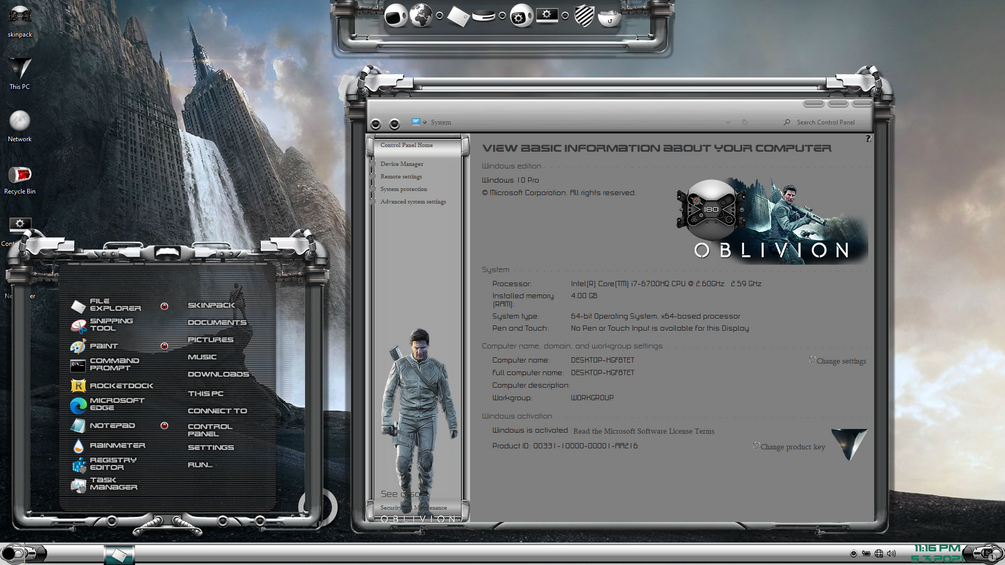Click the Product ID 00331-10000-00001 text
This screenshot has width=1005, height=565.
click(x=565, y=446)
